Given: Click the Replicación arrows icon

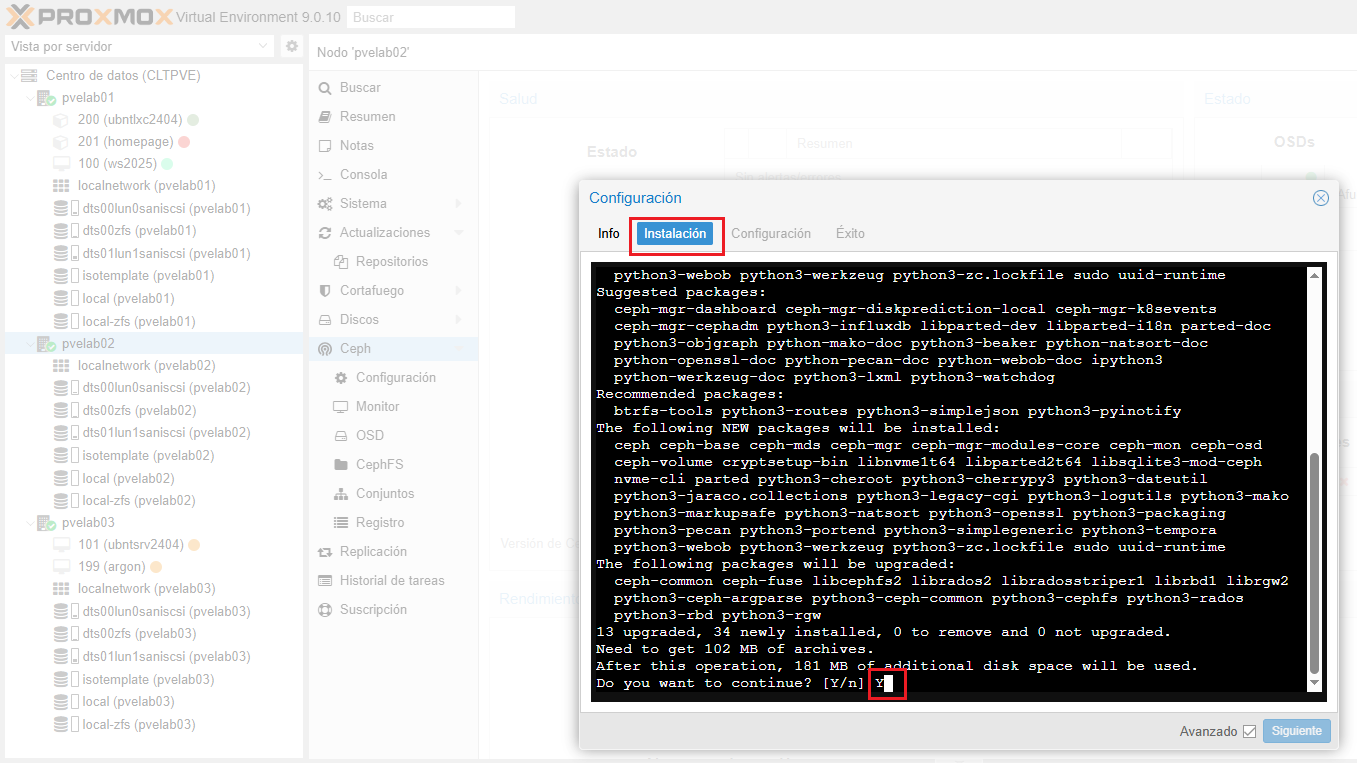Looking at the screenshot, I should 324,552.
